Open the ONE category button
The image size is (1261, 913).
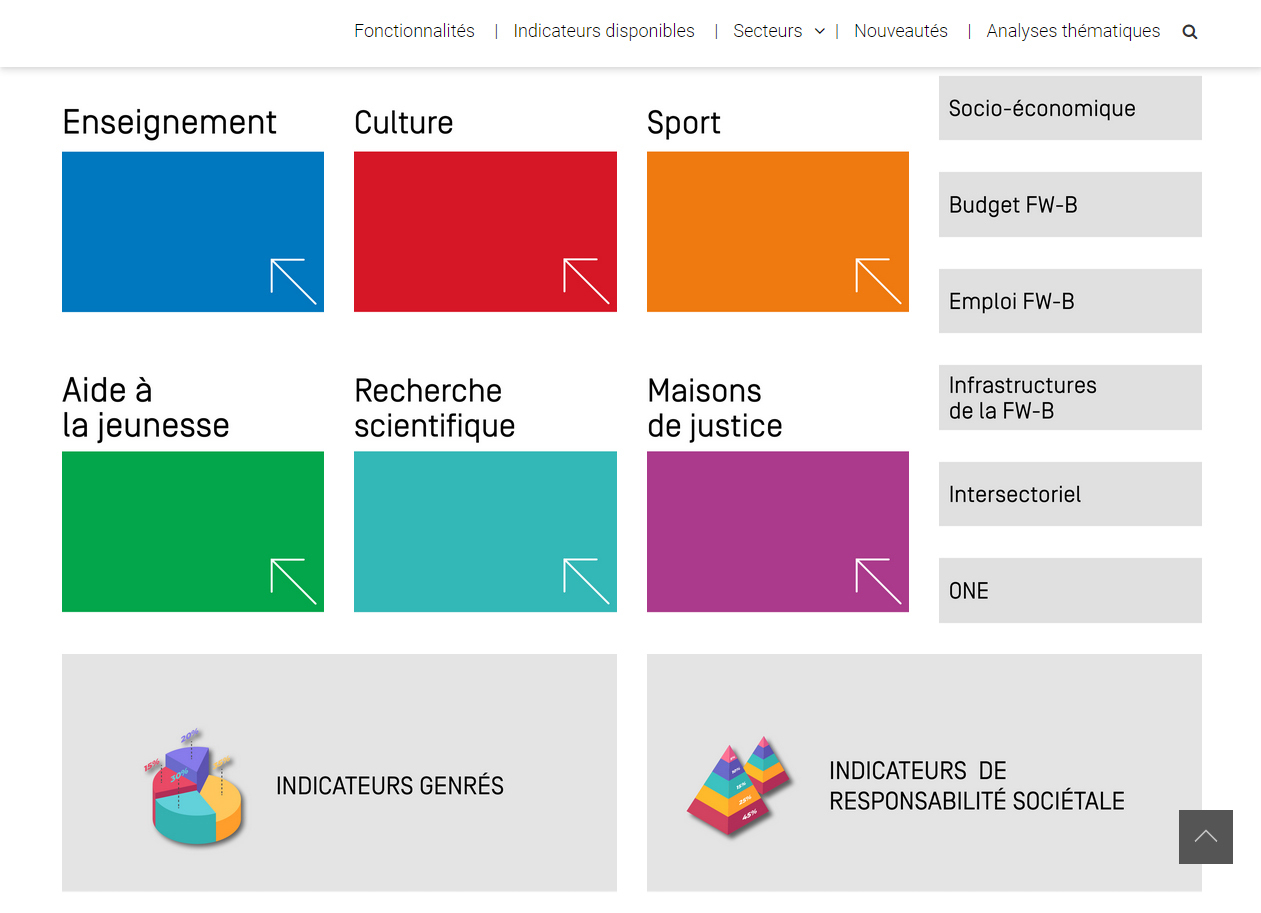[1070, 591]
